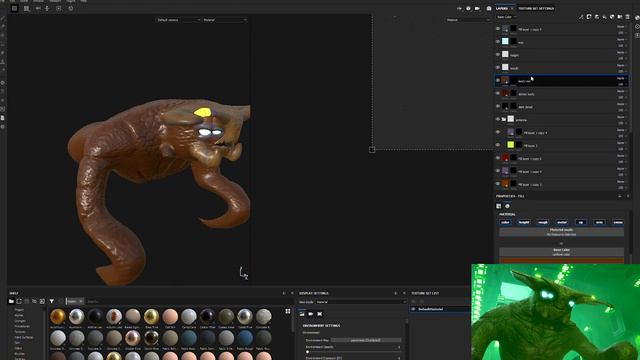Toggle the metal channel button in Properties
The height and width of the screenshot is (360, 640).
tap(562, 222)
